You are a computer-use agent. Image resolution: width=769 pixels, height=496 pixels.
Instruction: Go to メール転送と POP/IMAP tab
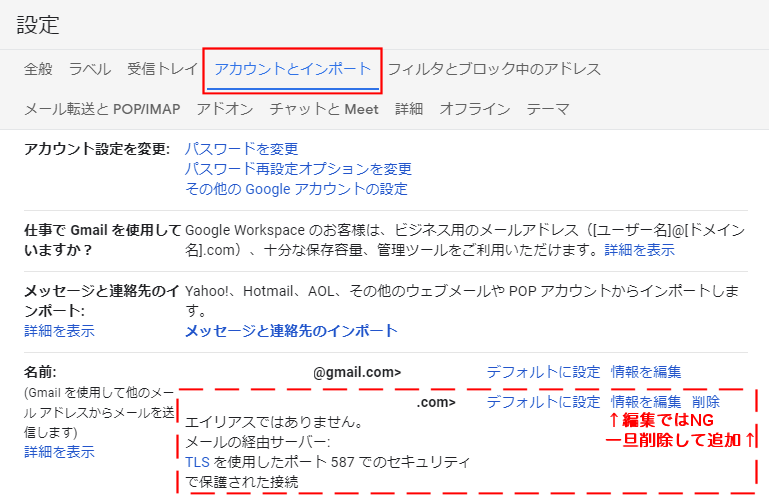click(103, 109)
